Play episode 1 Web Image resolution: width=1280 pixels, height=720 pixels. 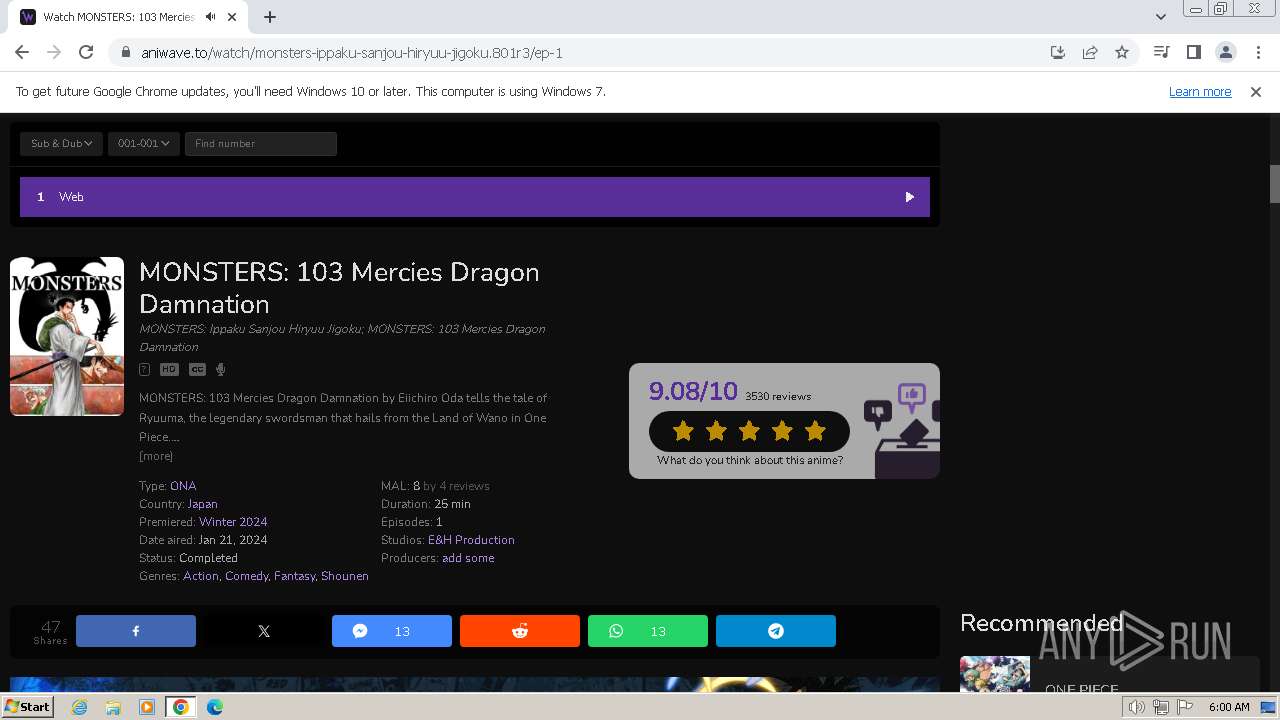click(x=475, y=197)
